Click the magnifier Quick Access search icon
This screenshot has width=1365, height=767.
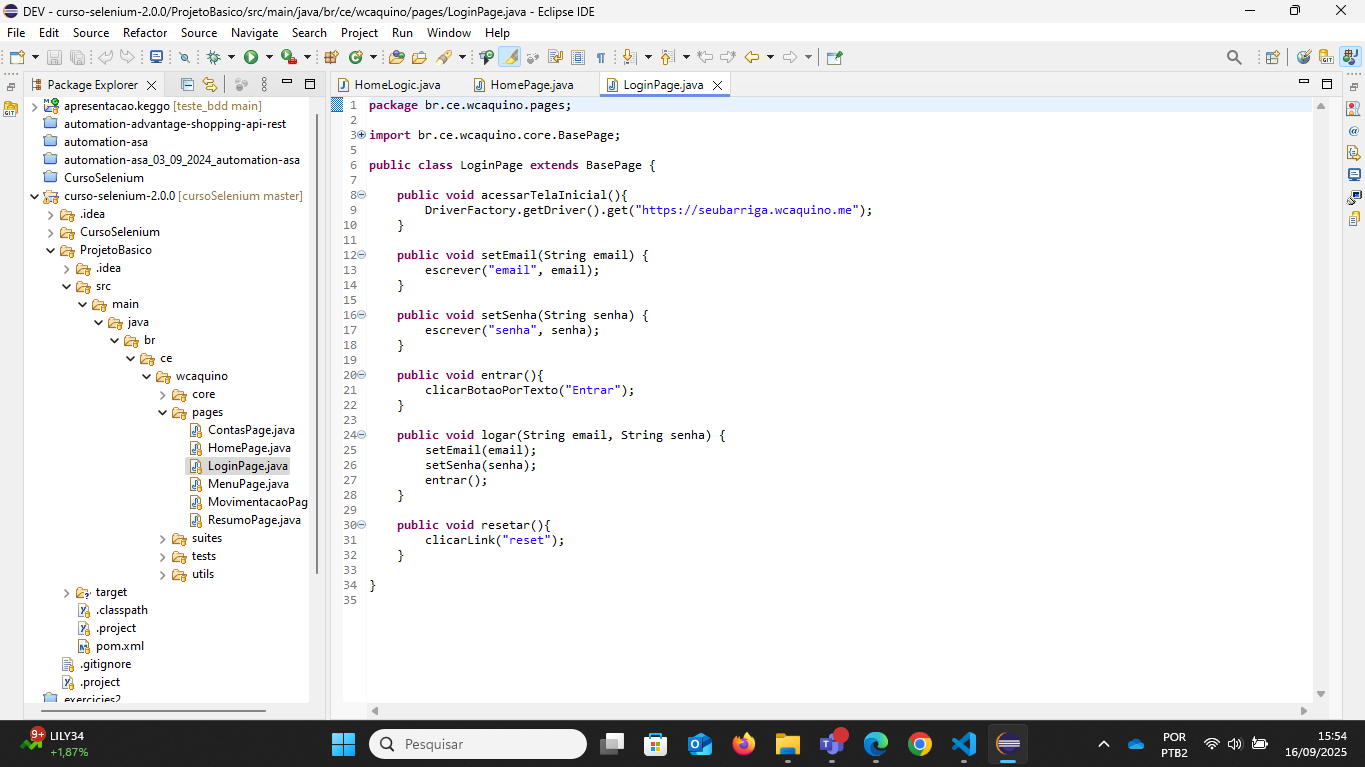(1234, 57)
